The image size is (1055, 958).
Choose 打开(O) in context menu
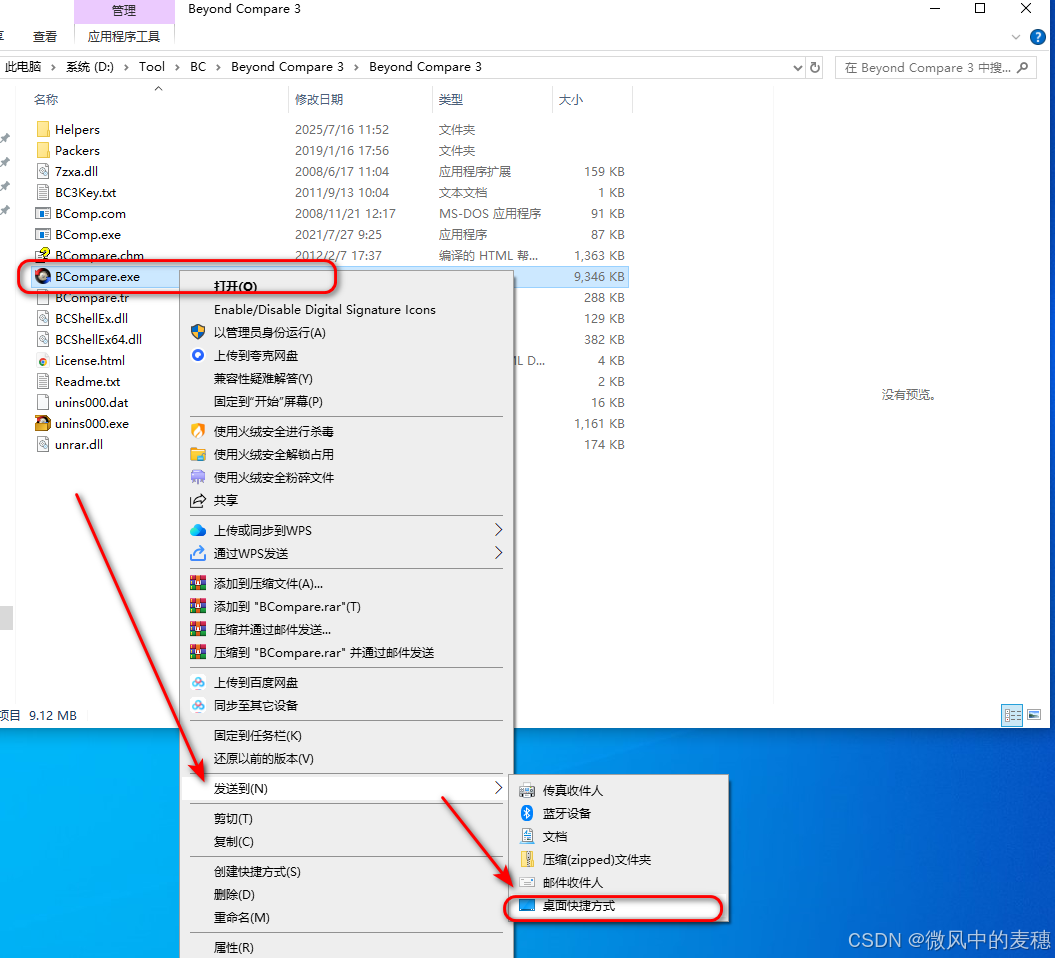347,285
